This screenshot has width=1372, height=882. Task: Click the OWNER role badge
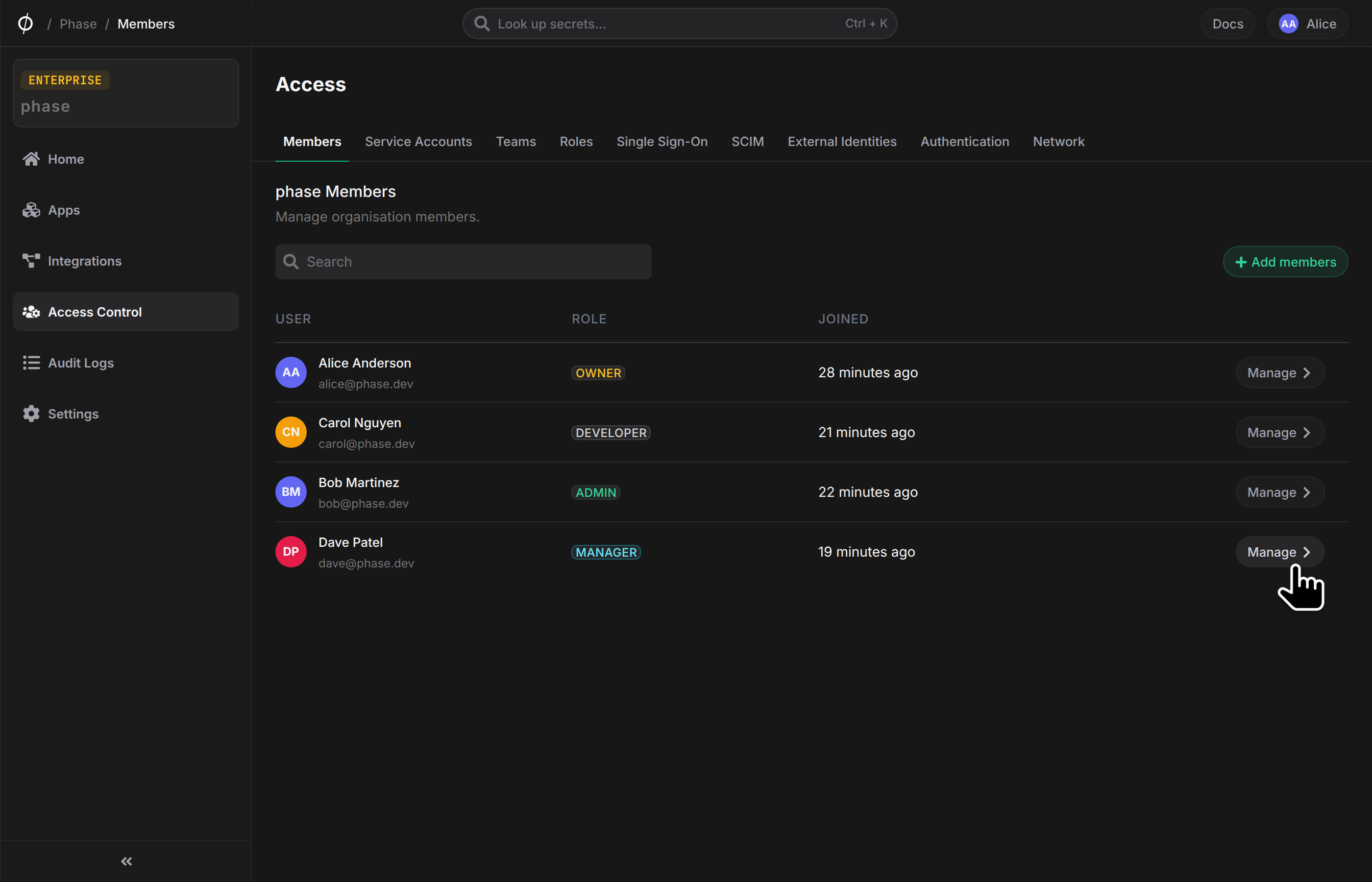point(598,373)
